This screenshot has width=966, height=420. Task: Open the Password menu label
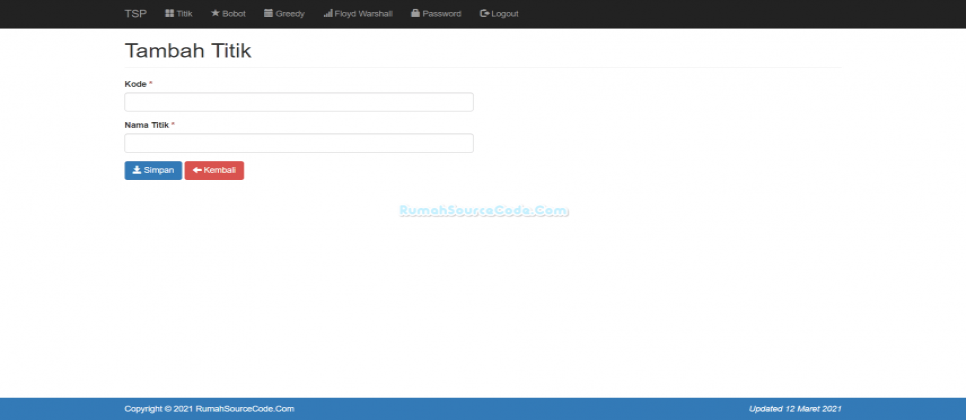tap(442, 14)
